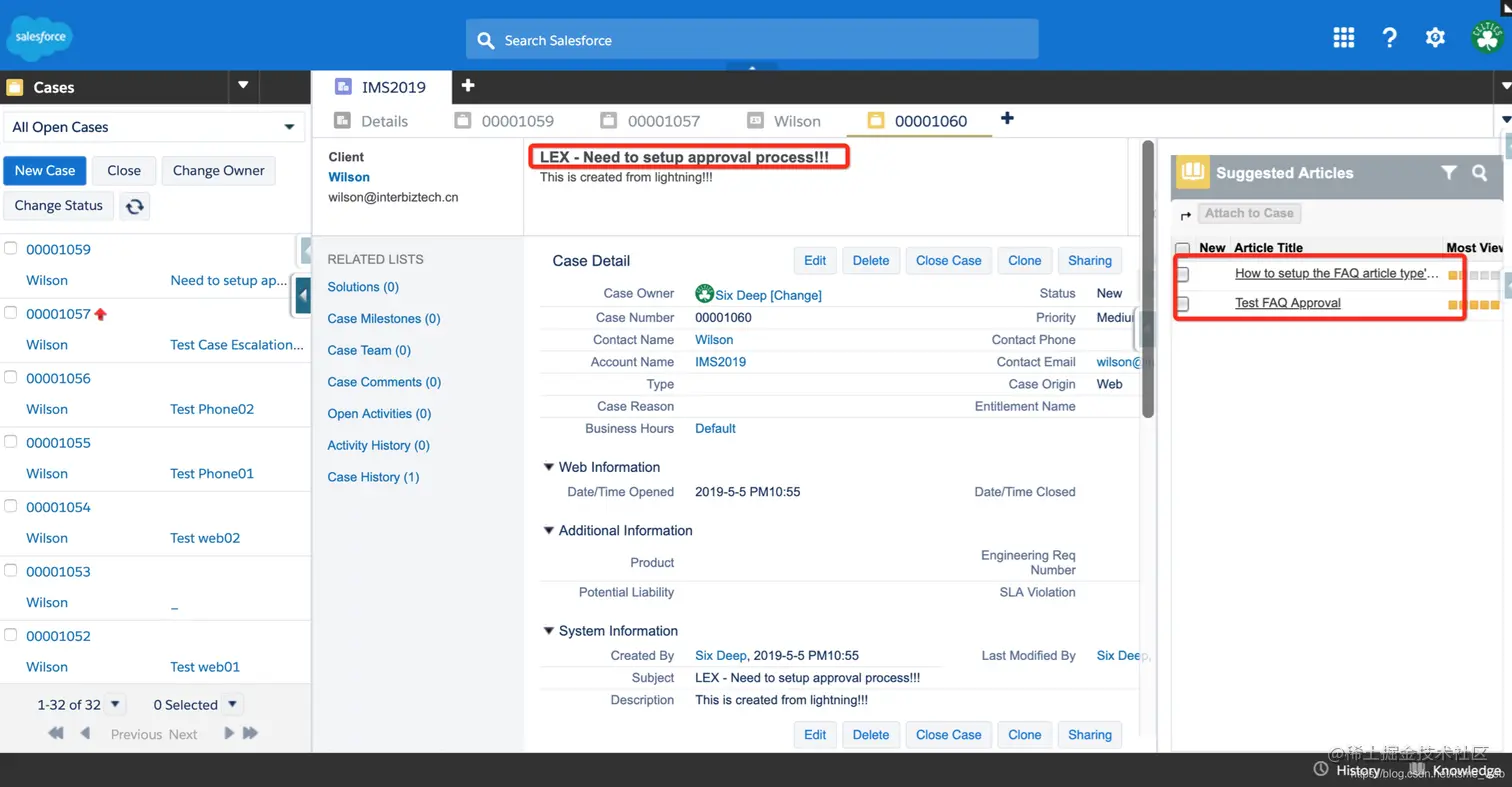Add new primary tab with plus icon
This screenshot has height=787, width=1512.
[x=467, y=86]
